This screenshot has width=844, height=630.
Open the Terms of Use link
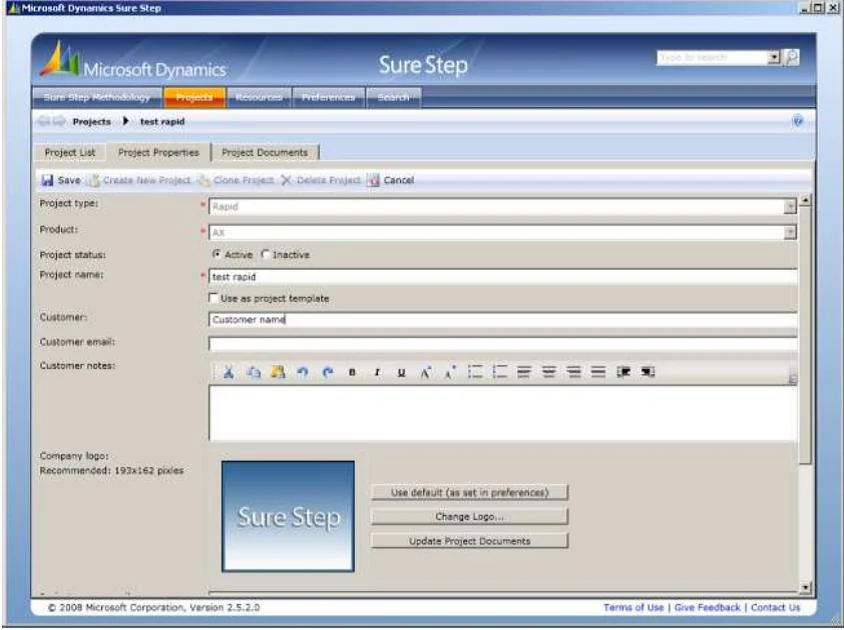click(633, 607)
